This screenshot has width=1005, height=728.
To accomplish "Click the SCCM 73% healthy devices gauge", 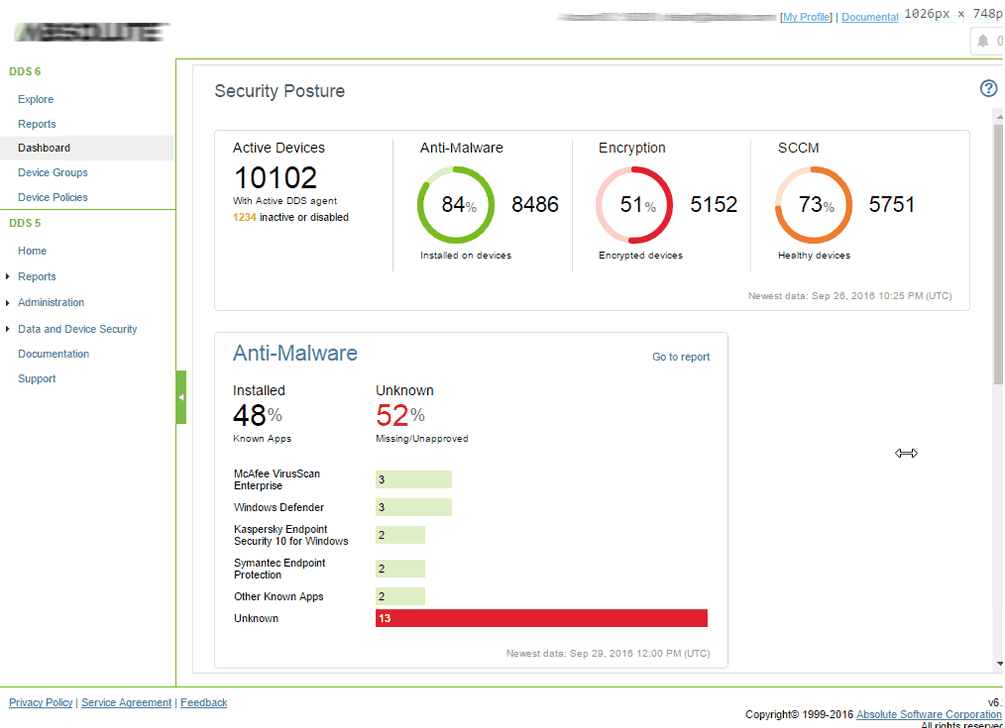I will point(813,204).
